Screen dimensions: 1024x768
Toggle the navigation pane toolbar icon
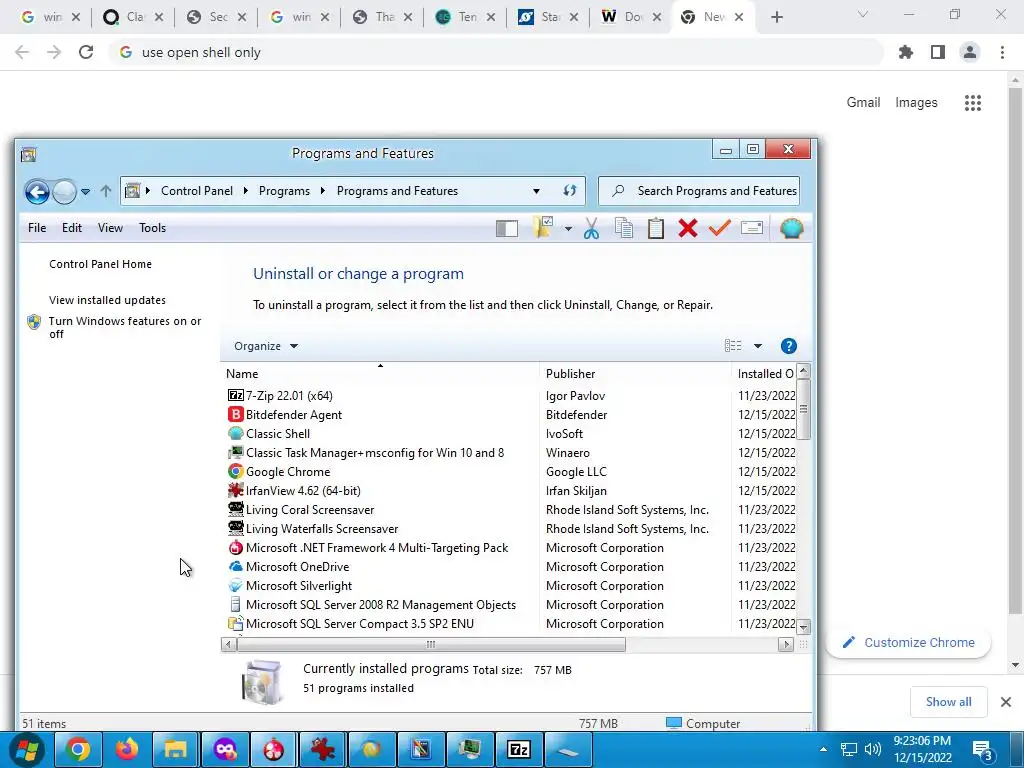(x=507, y=229)
